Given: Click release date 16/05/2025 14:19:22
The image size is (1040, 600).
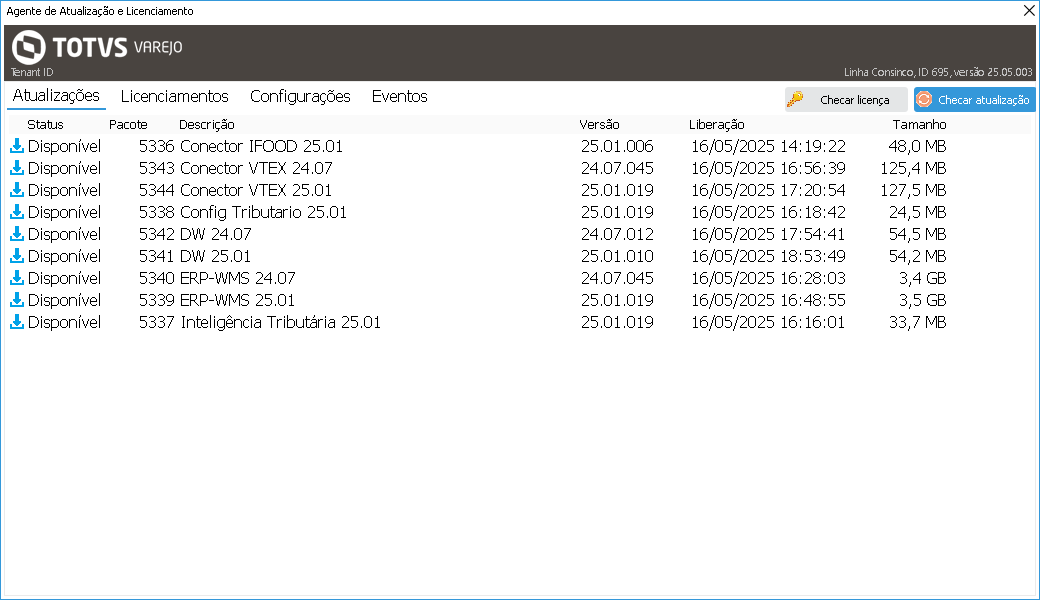Looking at the screenshot, I should tap(768, 146).
